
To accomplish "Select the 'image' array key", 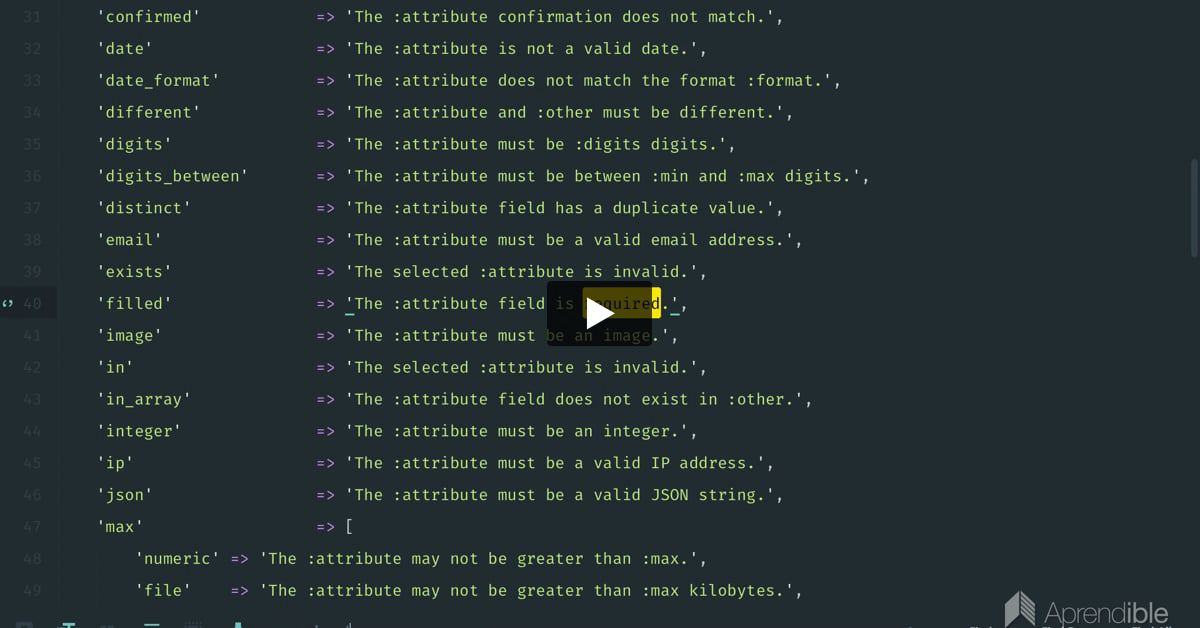I will [x=129, y=336].
